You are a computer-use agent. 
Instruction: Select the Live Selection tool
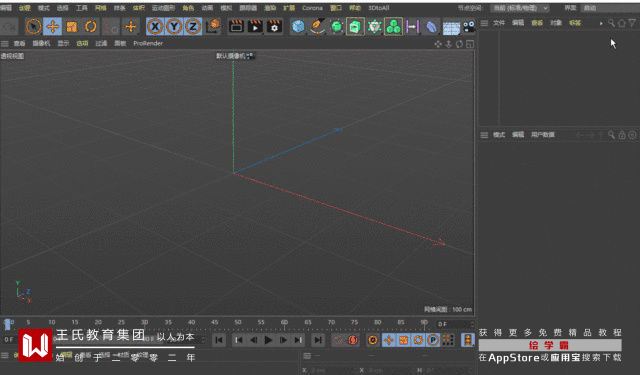33,27
